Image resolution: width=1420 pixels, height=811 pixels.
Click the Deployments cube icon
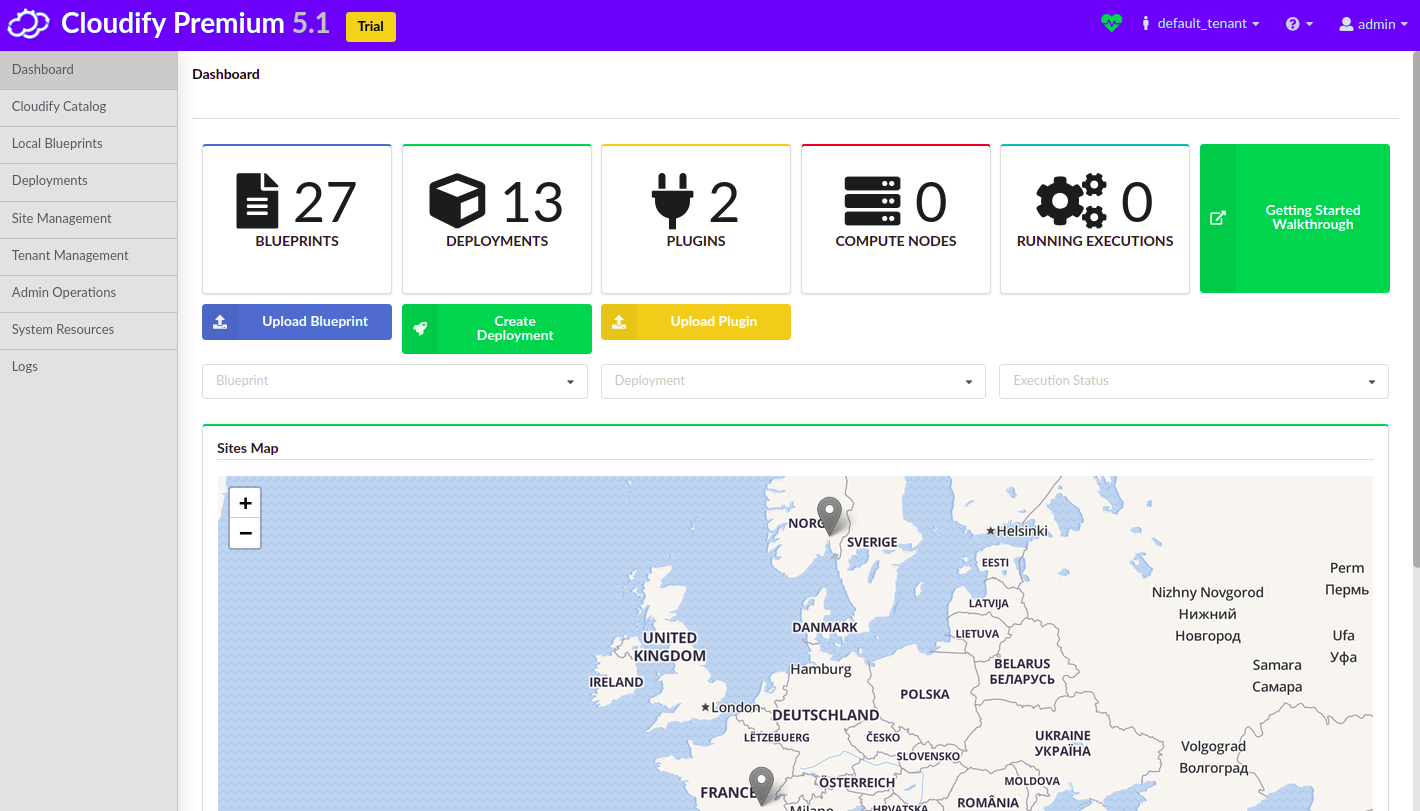pyautogui.click(x=457, y=201)
